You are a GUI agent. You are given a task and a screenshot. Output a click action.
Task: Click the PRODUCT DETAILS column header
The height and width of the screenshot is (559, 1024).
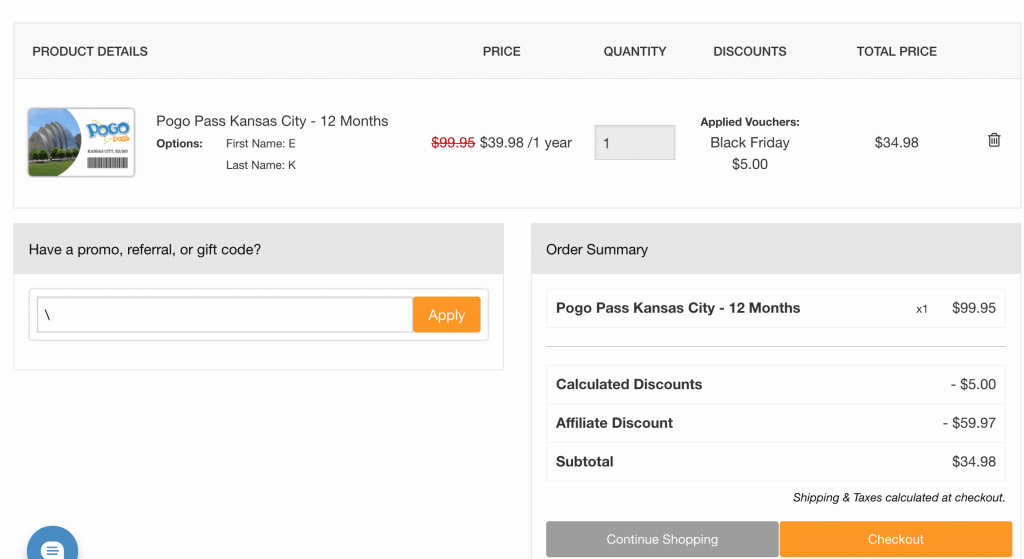90,52
